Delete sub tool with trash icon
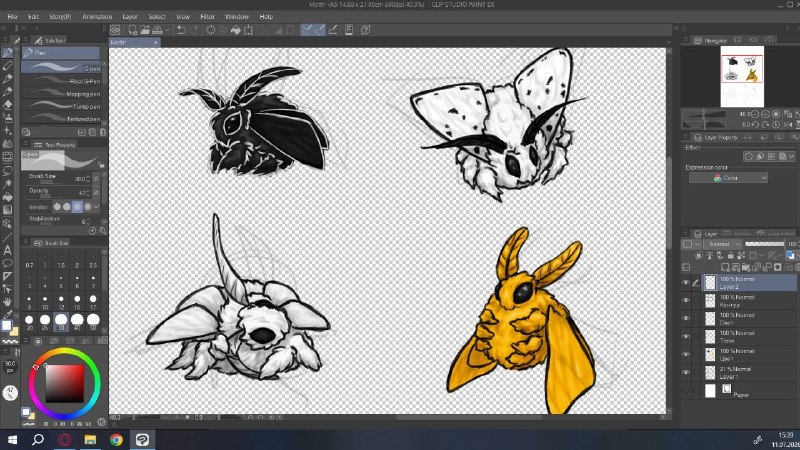This screenshot has height=450, width=800. pos(103,132)
